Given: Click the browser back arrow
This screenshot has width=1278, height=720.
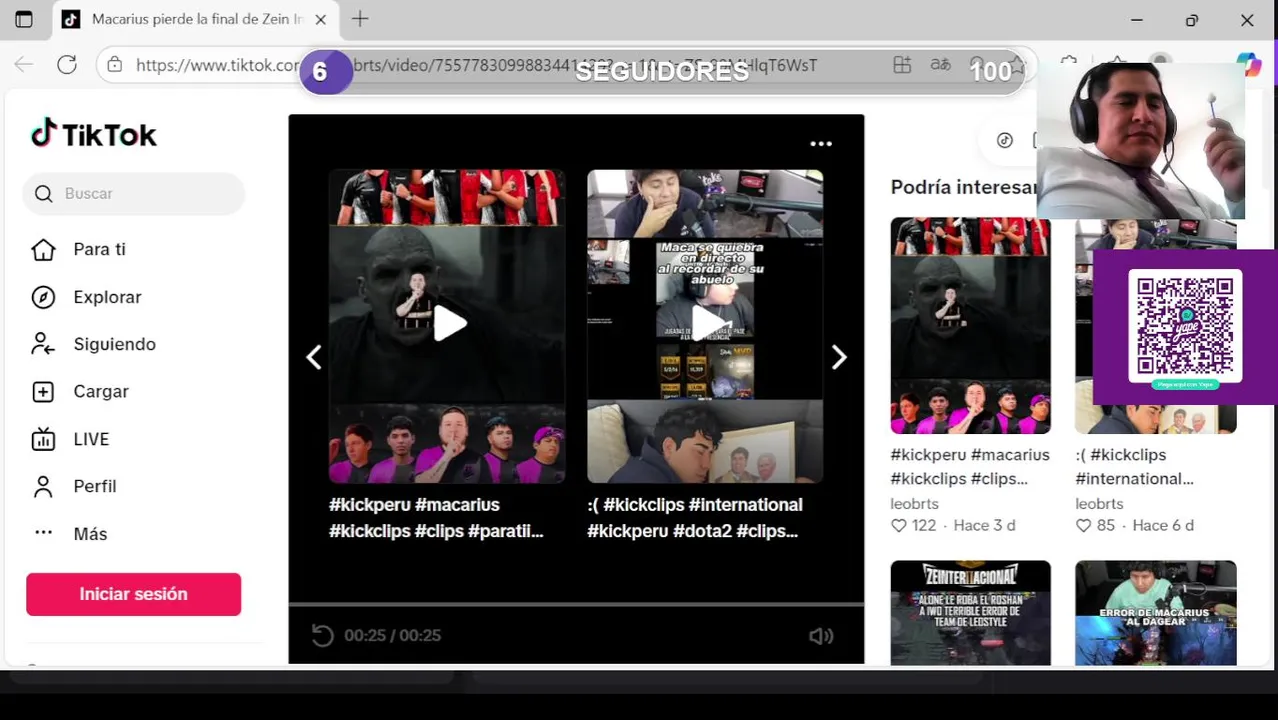Looking at the screenshot, I should tap(23, 65).
